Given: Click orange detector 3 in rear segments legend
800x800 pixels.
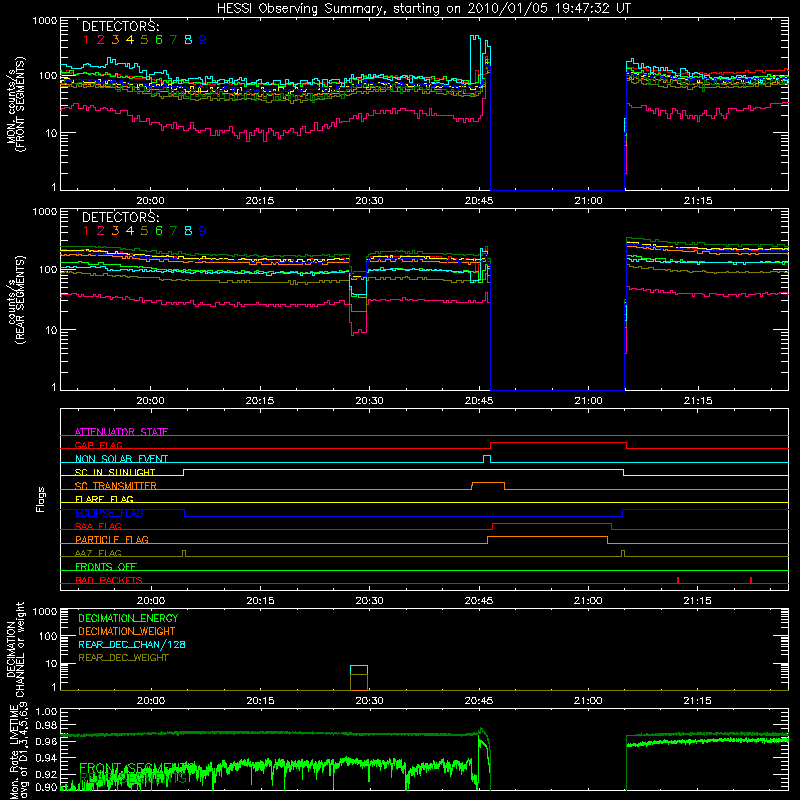Looking at the screenshot, I should coord(115,231).
